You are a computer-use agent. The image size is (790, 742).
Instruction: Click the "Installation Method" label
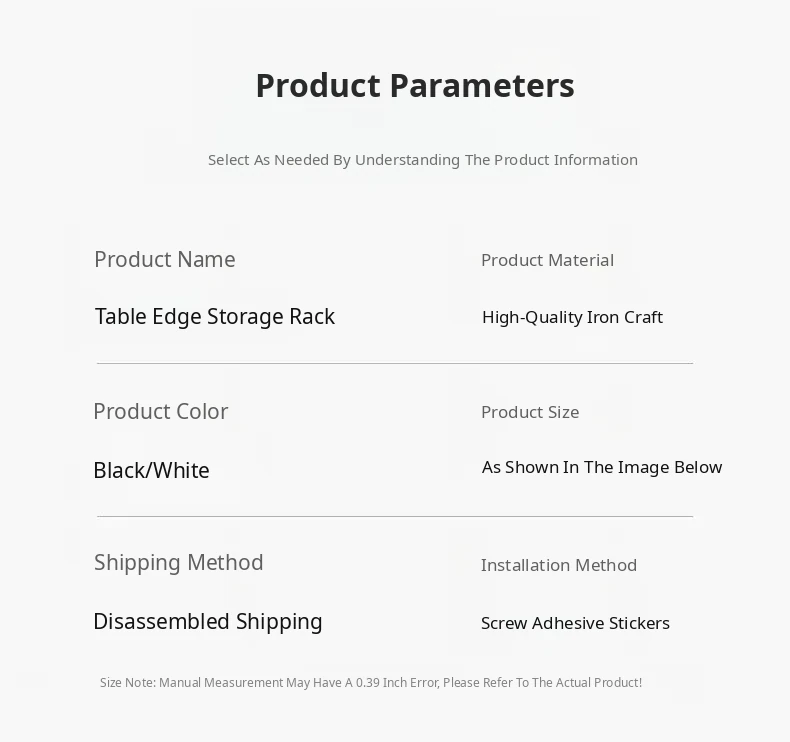click(558, 565)
